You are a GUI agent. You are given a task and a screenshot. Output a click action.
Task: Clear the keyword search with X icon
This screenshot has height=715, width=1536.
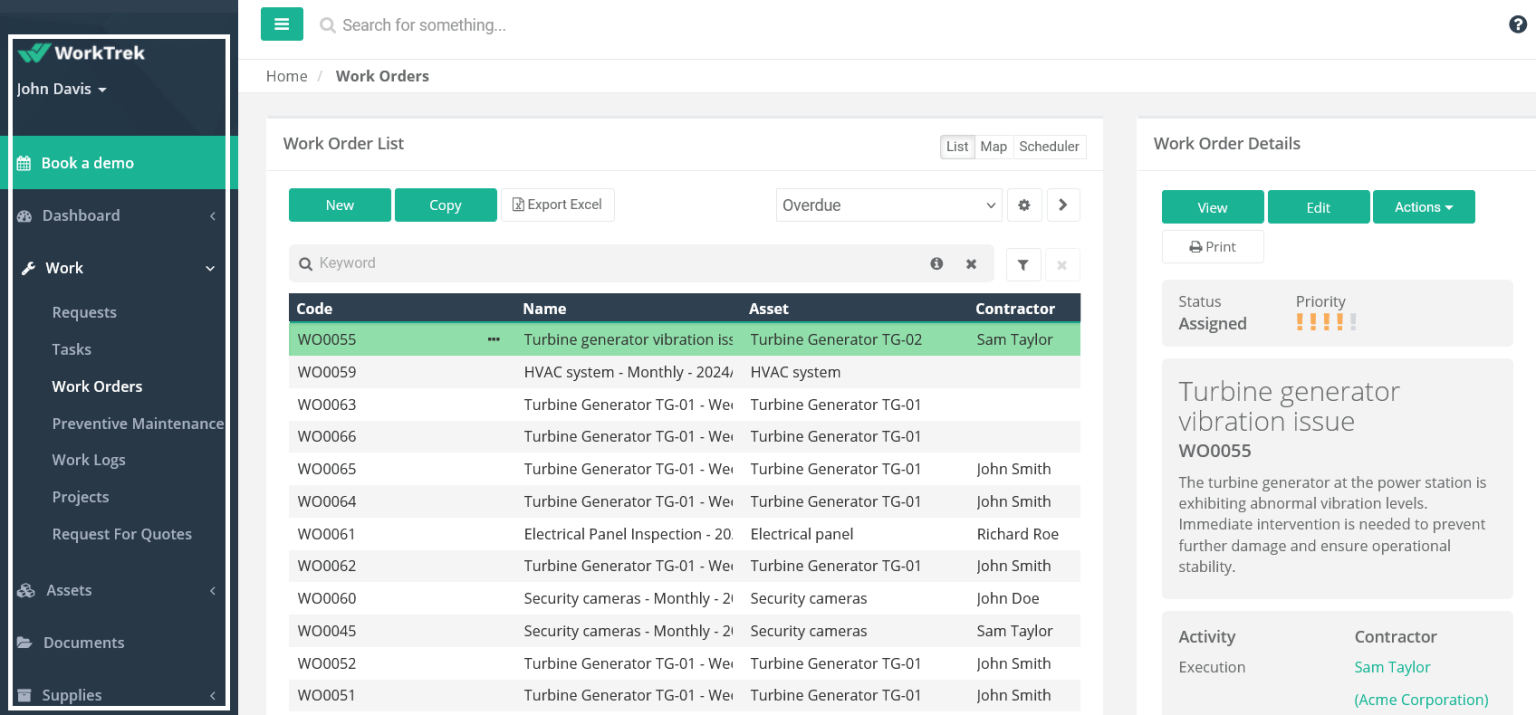tap(971, 264)
